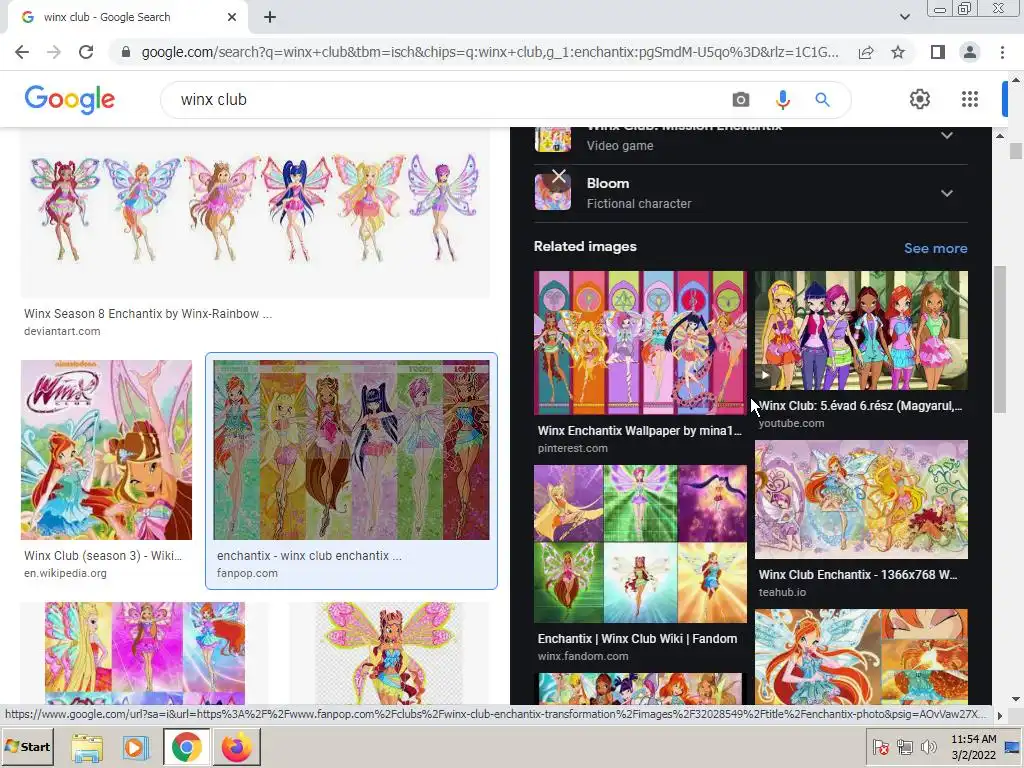Open the six-fairy strip image bottom right

point(639,688)
